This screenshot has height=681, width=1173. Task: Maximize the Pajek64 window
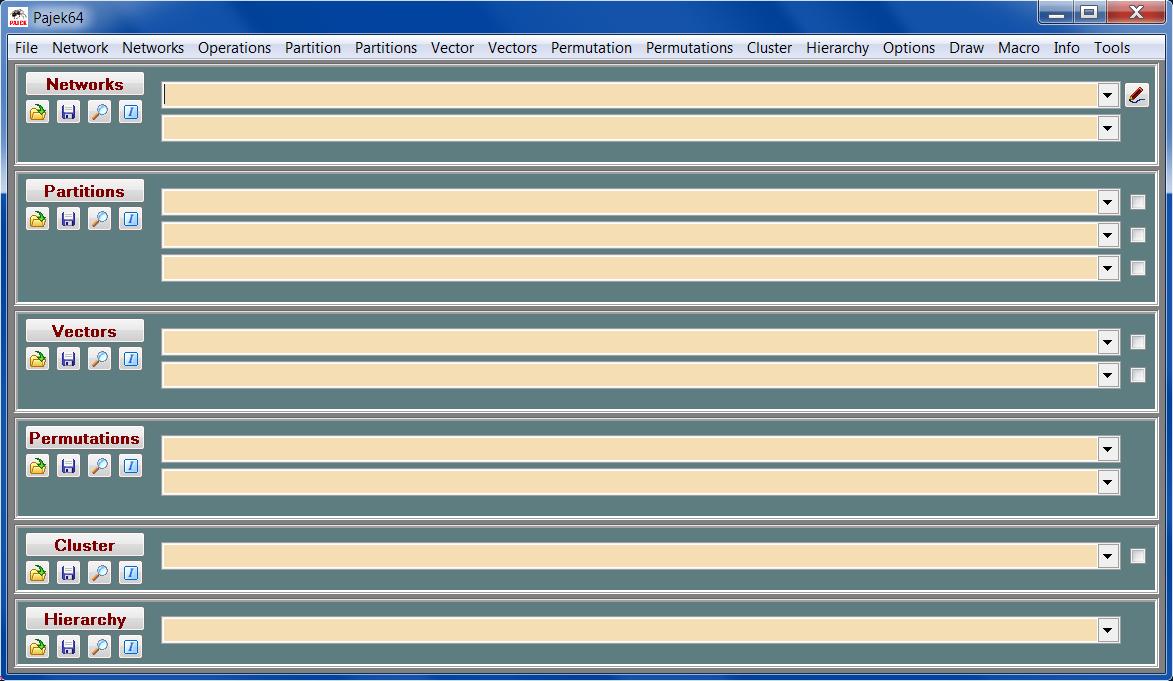[1089, 12]
